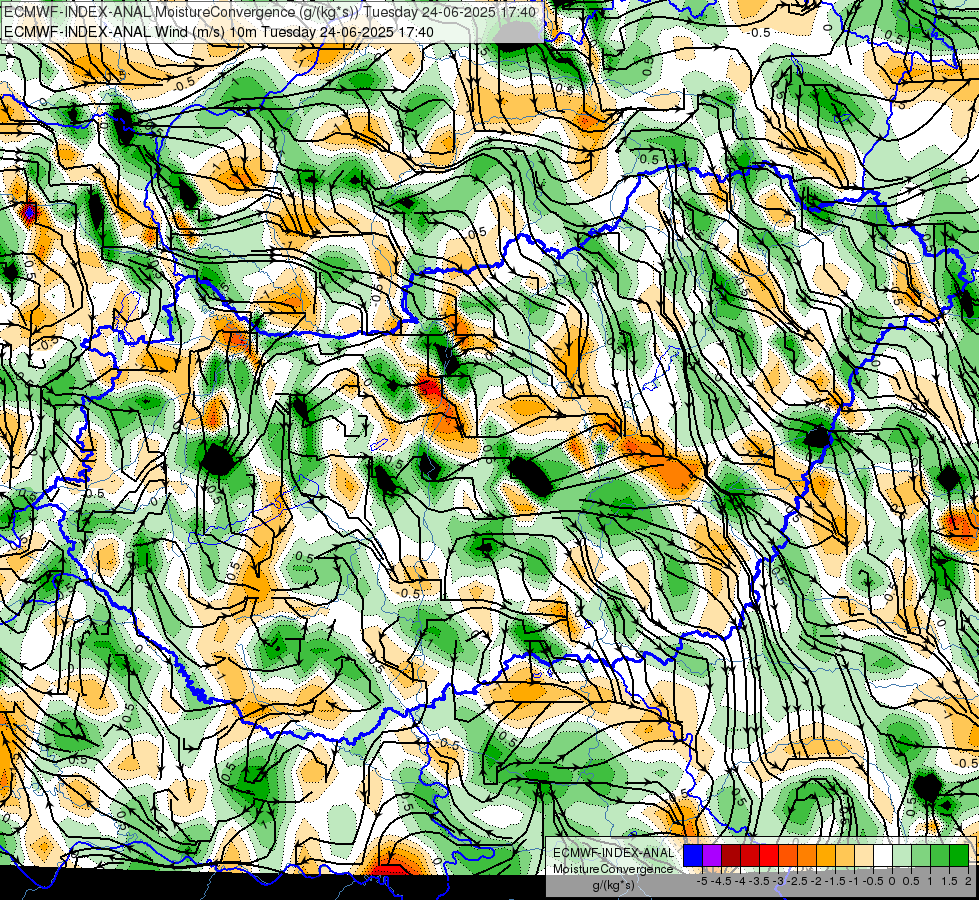Viewport: 979px width, 900px height.
Task: Click the -4.5 legend tick label
Action: click(x=721, y=881)
